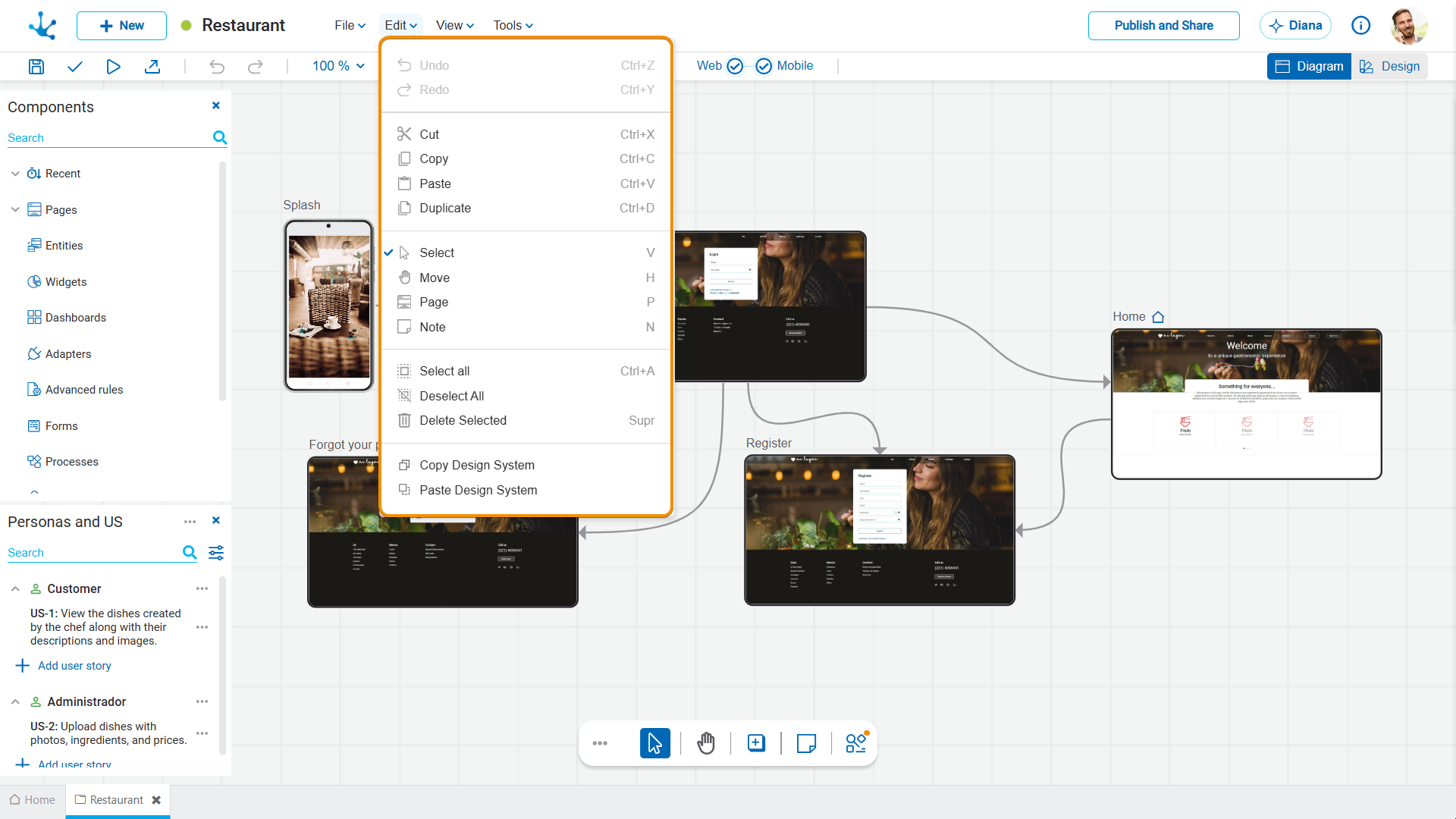Open Personas and US filter settings icon
This screenshot has height=819, width=1456.
click(x=216, y=552)
